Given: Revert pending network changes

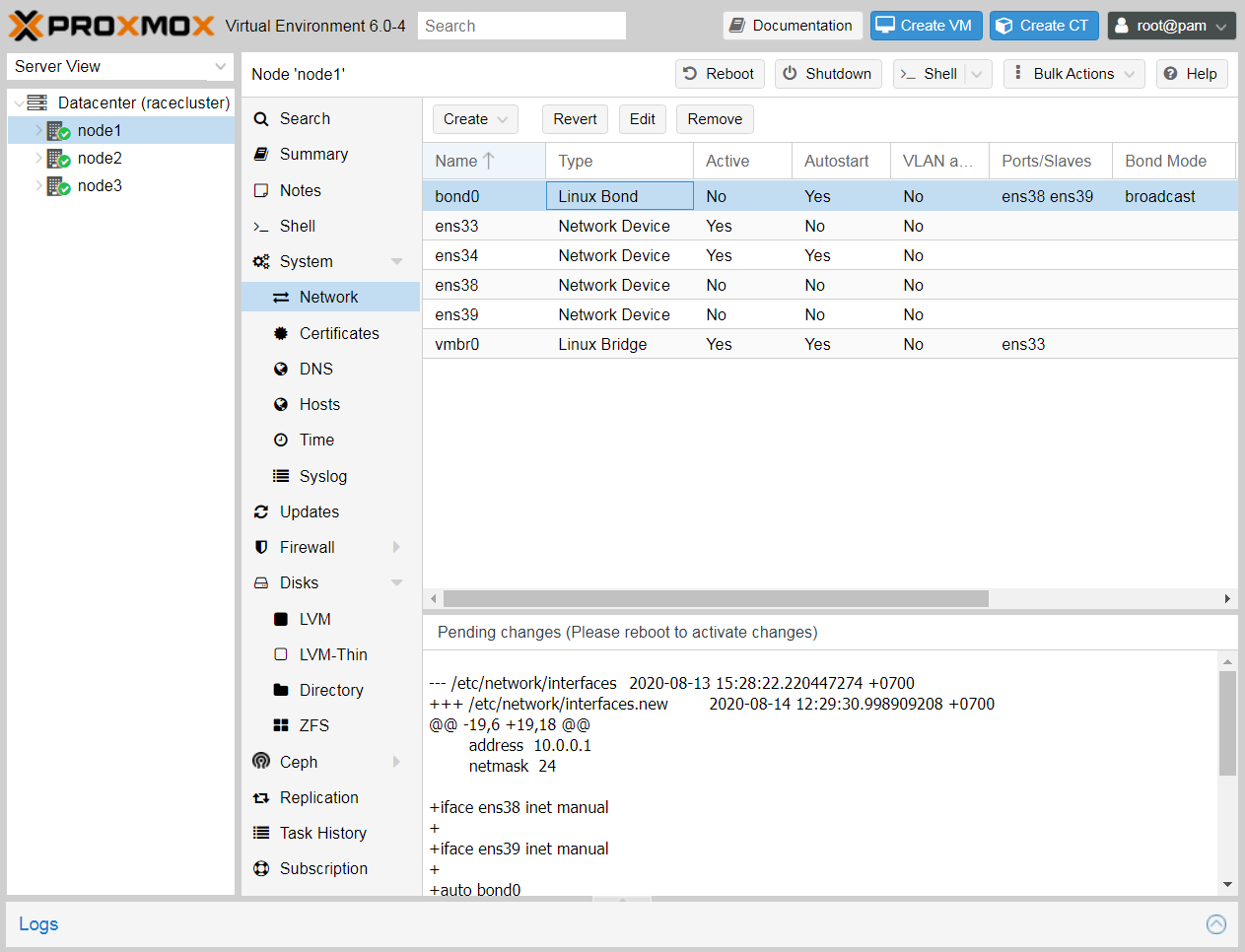Looking at the screenshot, I should point(575,119).
